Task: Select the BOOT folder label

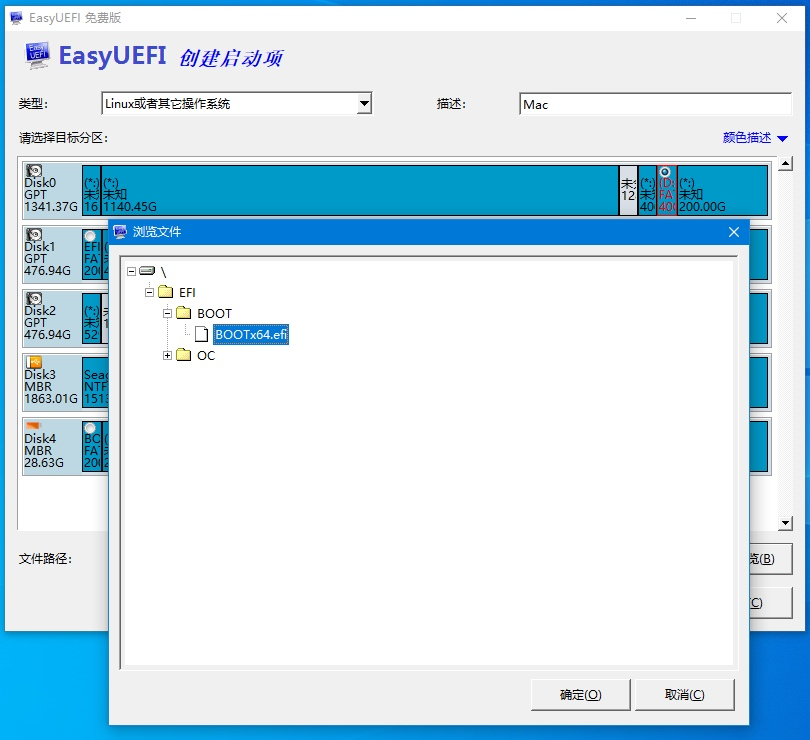Action: click(x=214, y=314)
